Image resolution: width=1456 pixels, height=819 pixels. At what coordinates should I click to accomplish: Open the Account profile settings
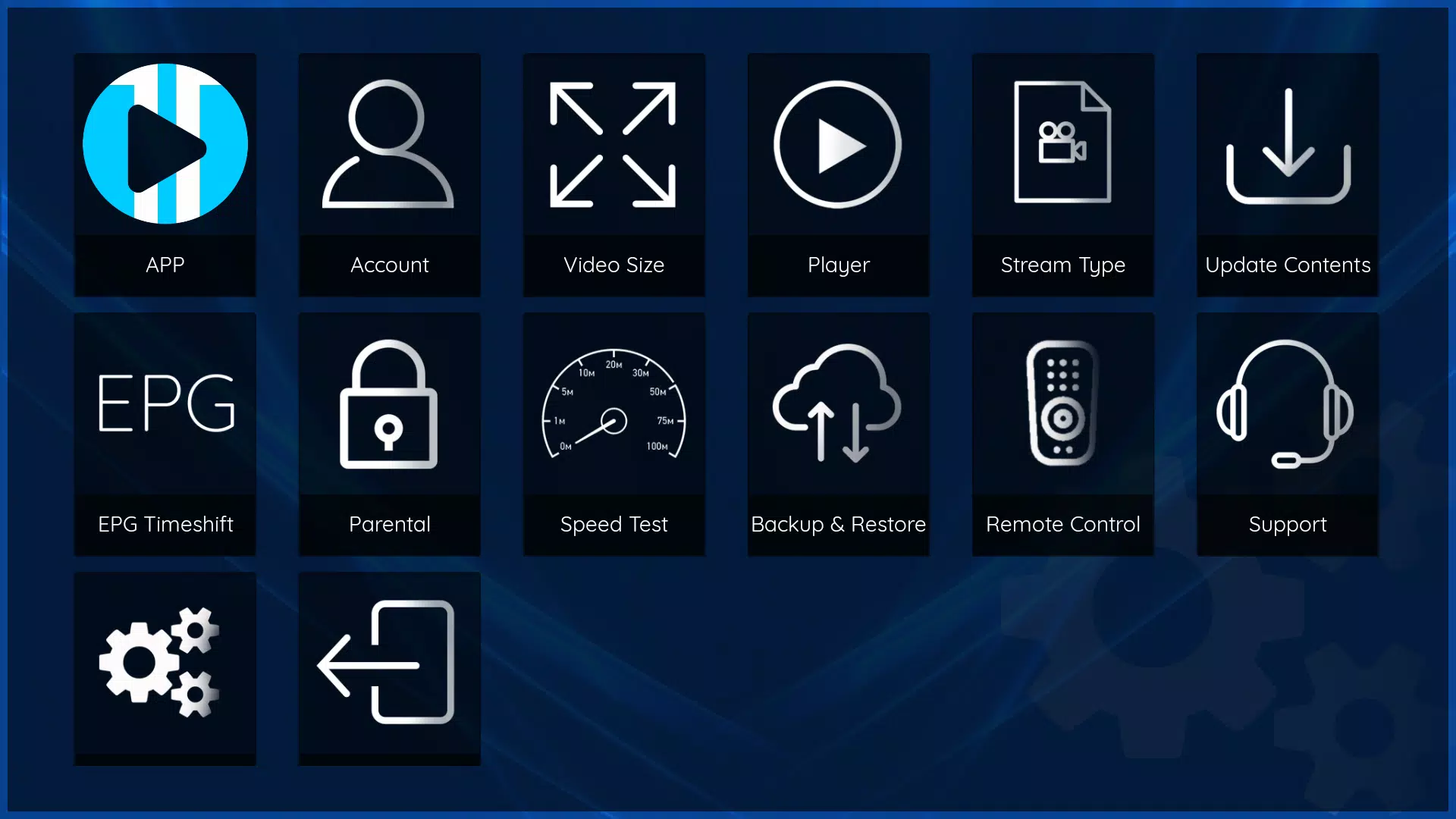pyautogui.click(x=389, y=174)
